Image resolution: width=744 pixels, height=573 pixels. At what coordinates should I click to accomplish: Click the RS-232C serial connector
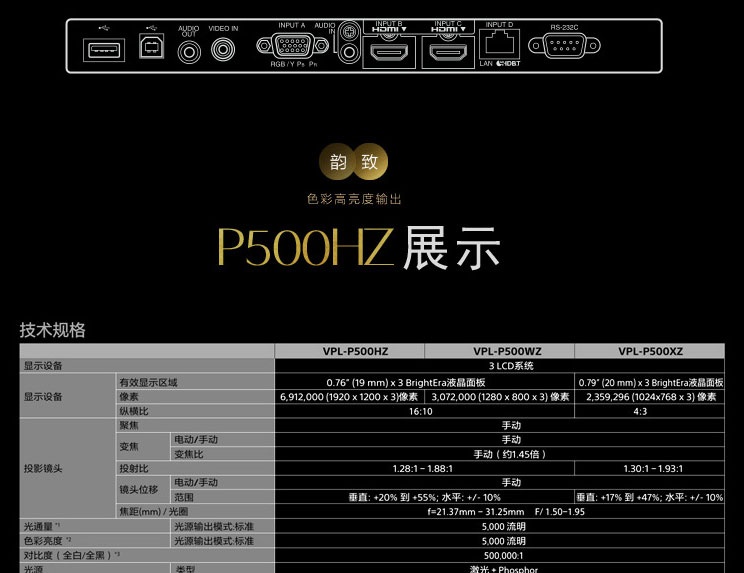pos(563,45)
